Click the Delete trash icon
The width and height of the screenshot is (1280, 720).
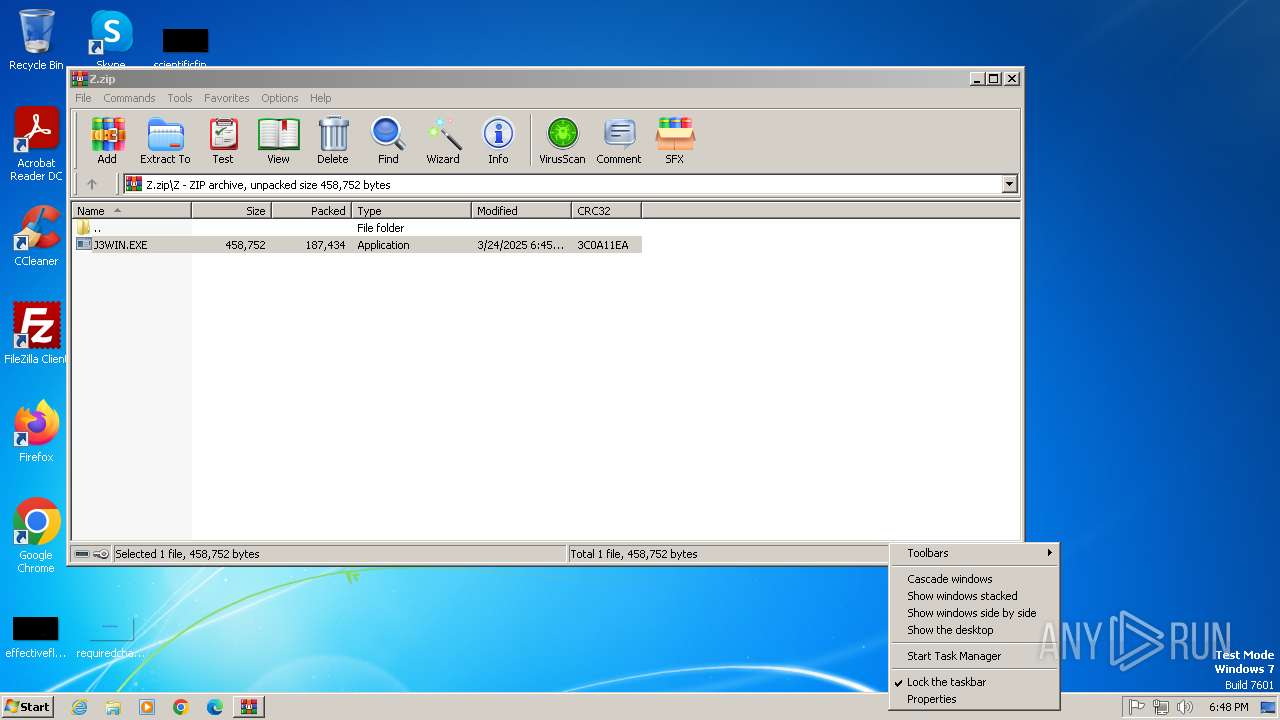tap(333, 140)
